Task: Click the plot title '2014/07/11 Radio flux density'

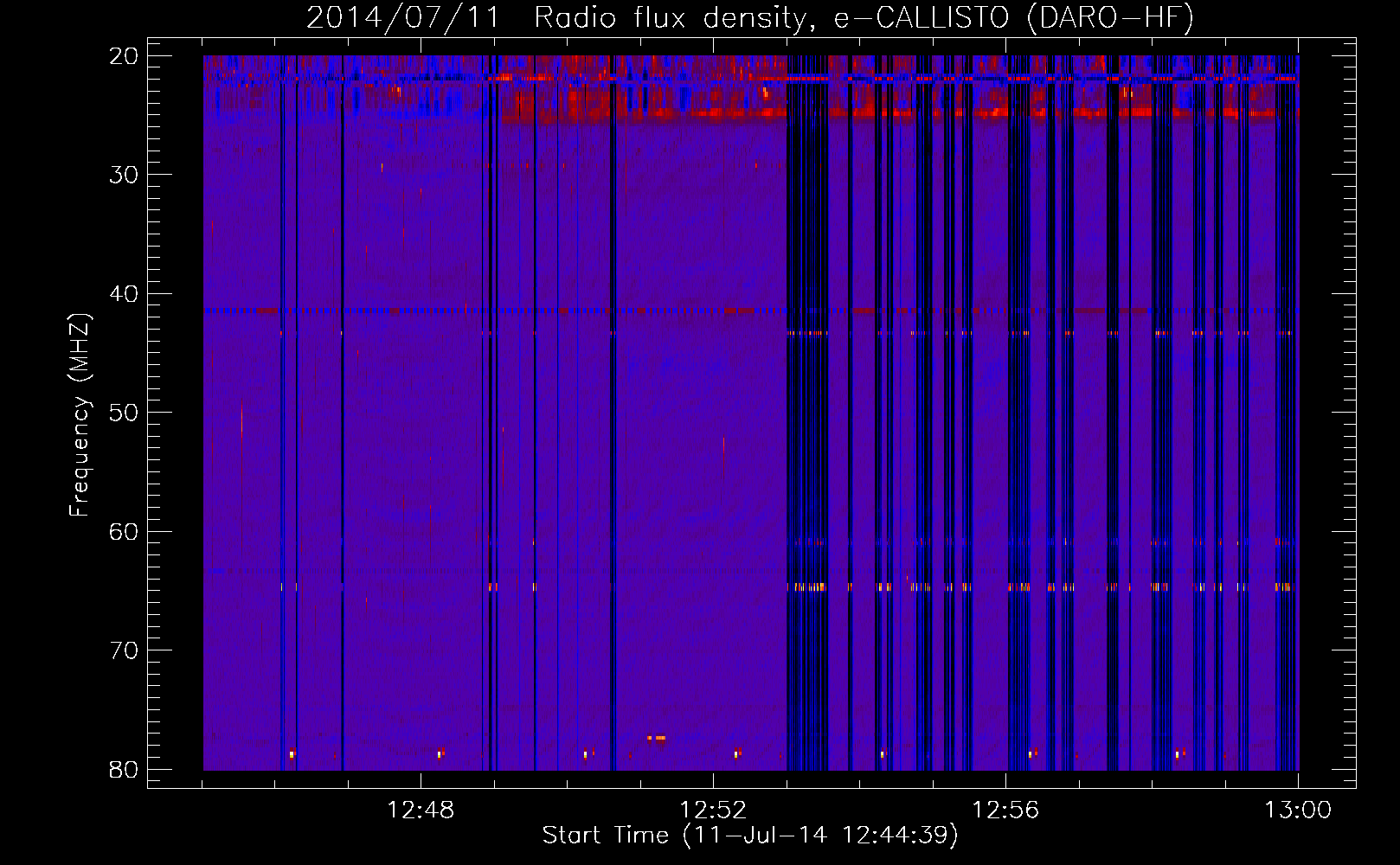Action: pos(749,17)
